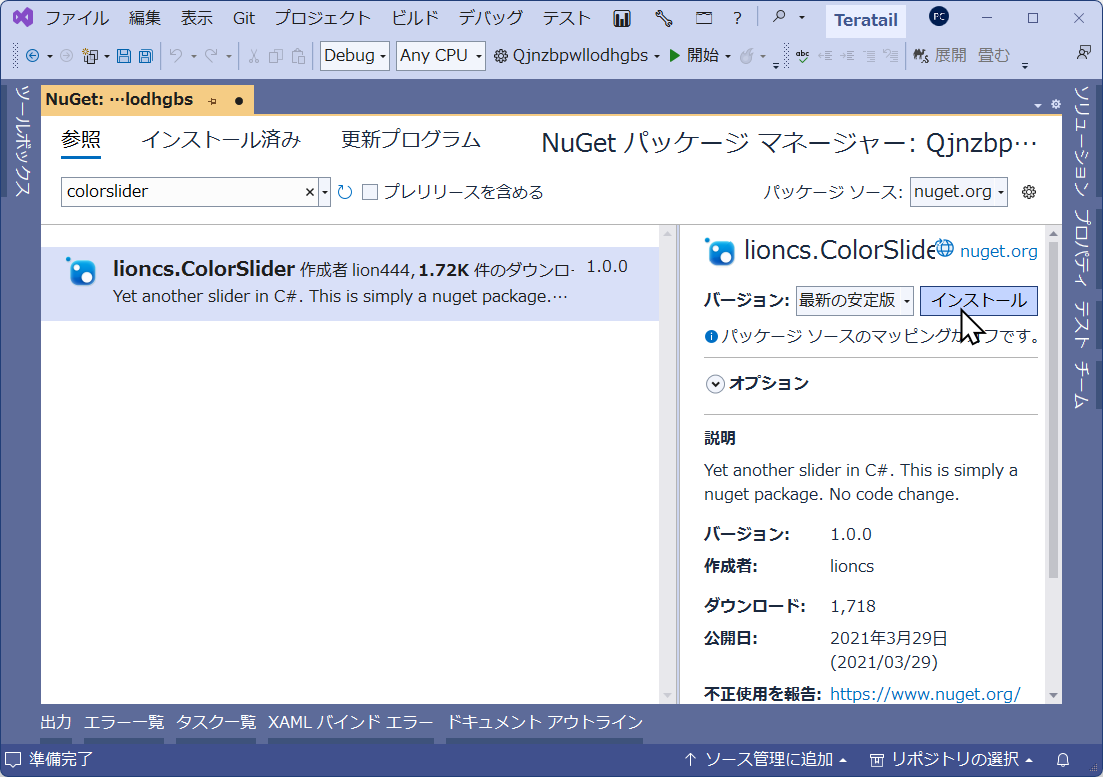The image size is (1103, 777).
Task: Pin the NuGet document tab
Action: (x=212, y=101)
